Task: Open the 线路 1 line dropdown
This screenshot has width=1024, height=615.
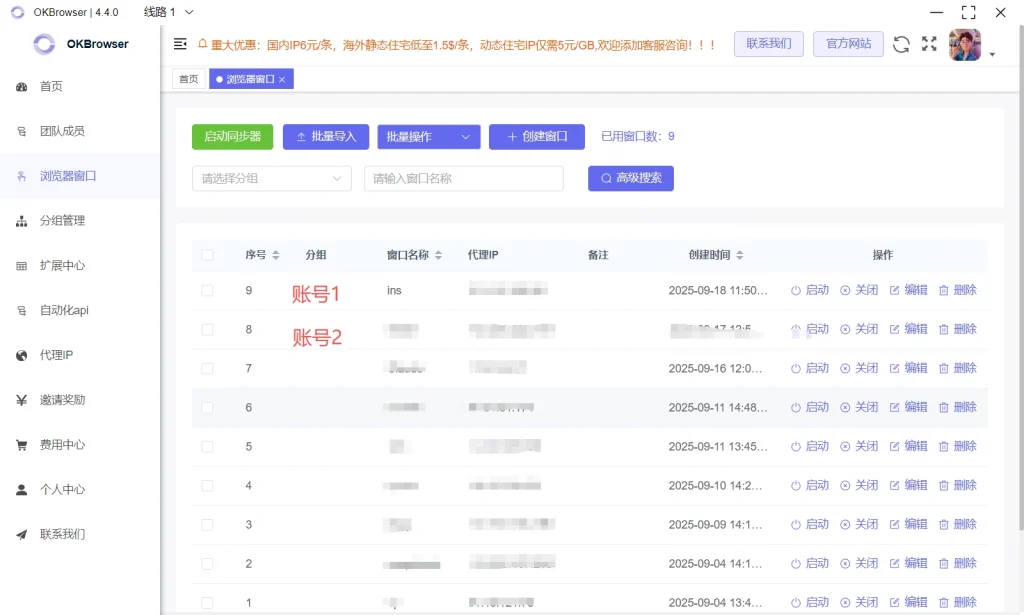Action: [x=167, y=12]
